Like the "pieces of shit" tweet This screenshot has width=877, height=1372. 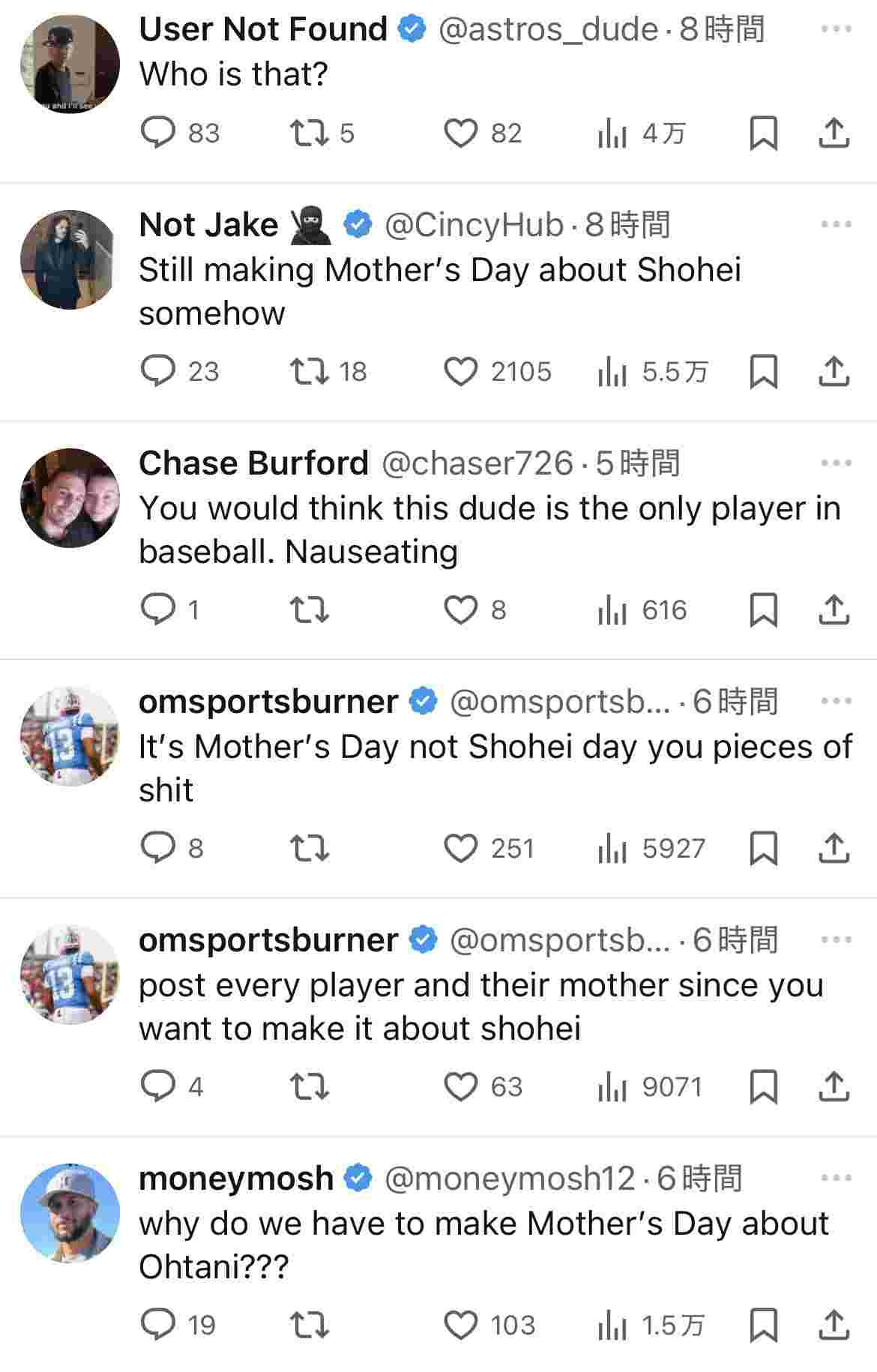pos(460,849)
